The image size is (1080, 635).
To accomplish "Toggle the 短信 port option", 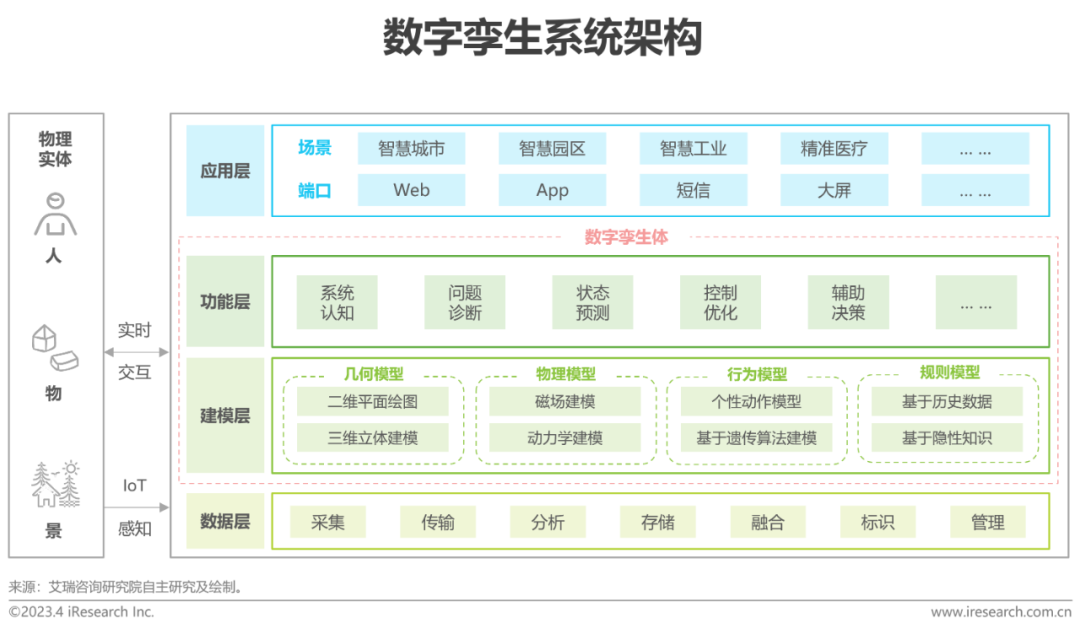I will pos(693,189).
